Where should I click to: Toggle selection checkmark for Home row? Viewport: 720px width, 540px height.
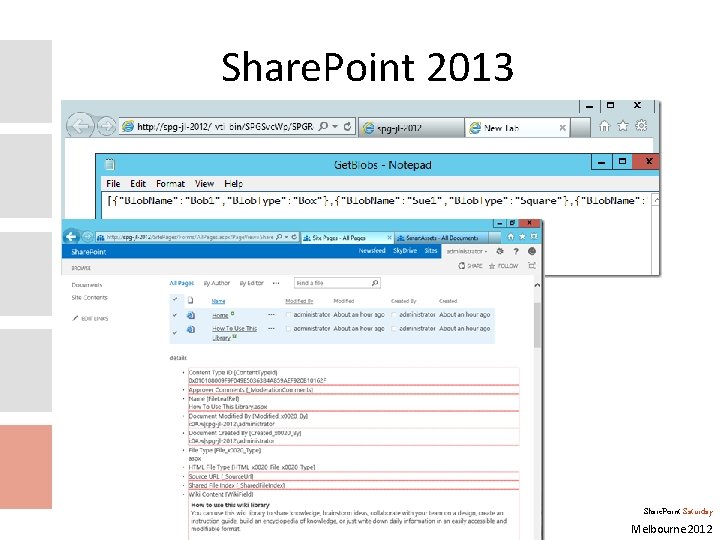point(174,315)
